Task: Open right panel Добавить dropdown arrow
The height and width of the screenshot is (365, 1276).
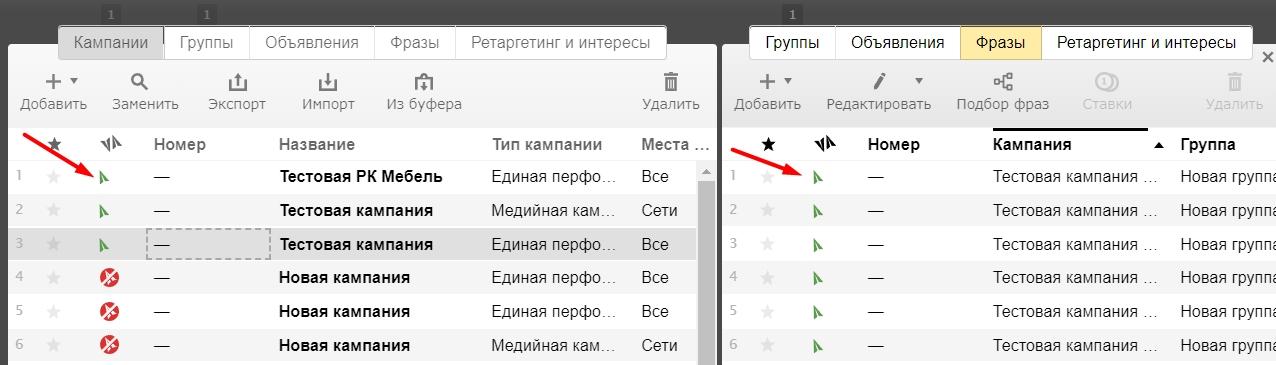Action: click(x=788, y=81)
